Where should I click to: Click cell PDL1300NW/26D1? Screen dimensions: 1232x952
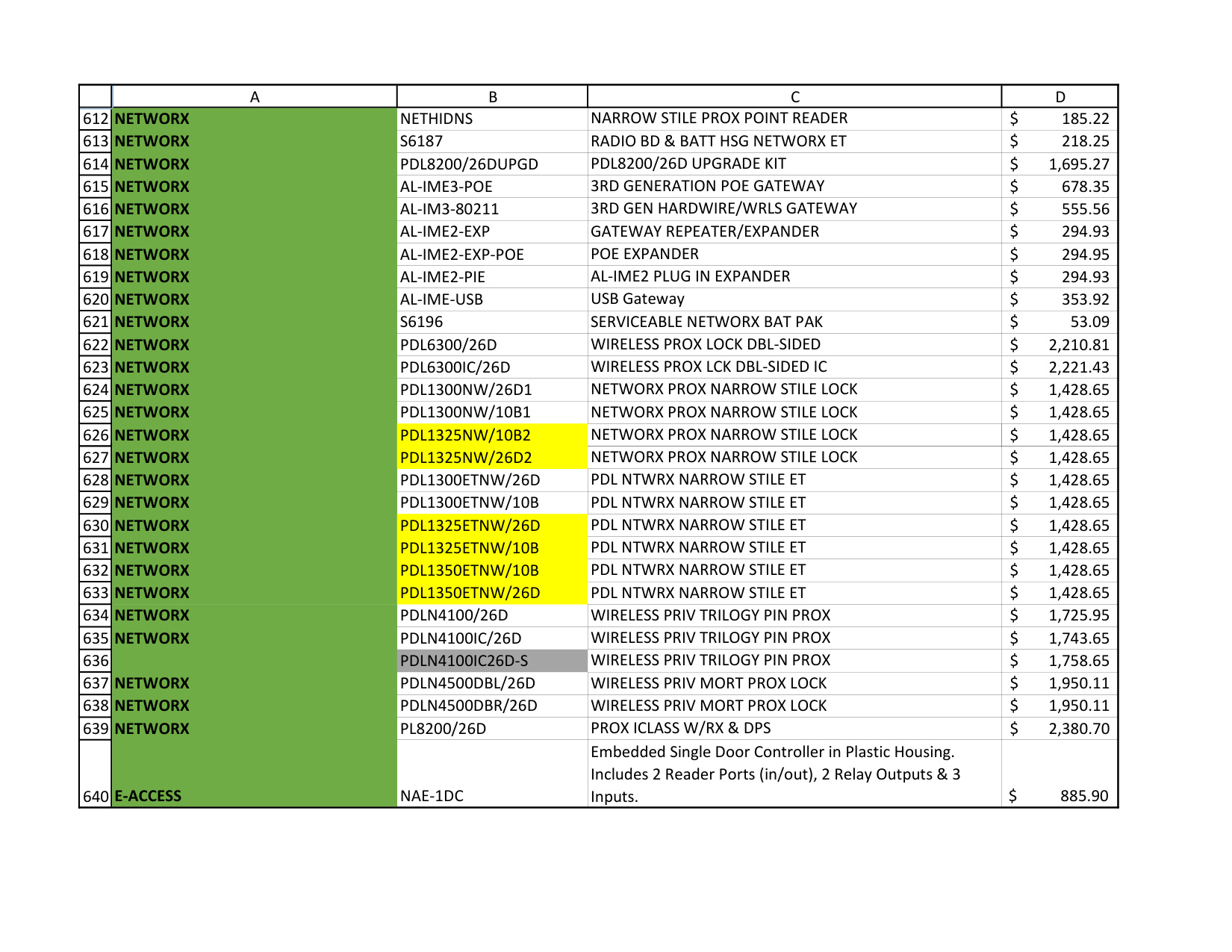click(493, 390)
